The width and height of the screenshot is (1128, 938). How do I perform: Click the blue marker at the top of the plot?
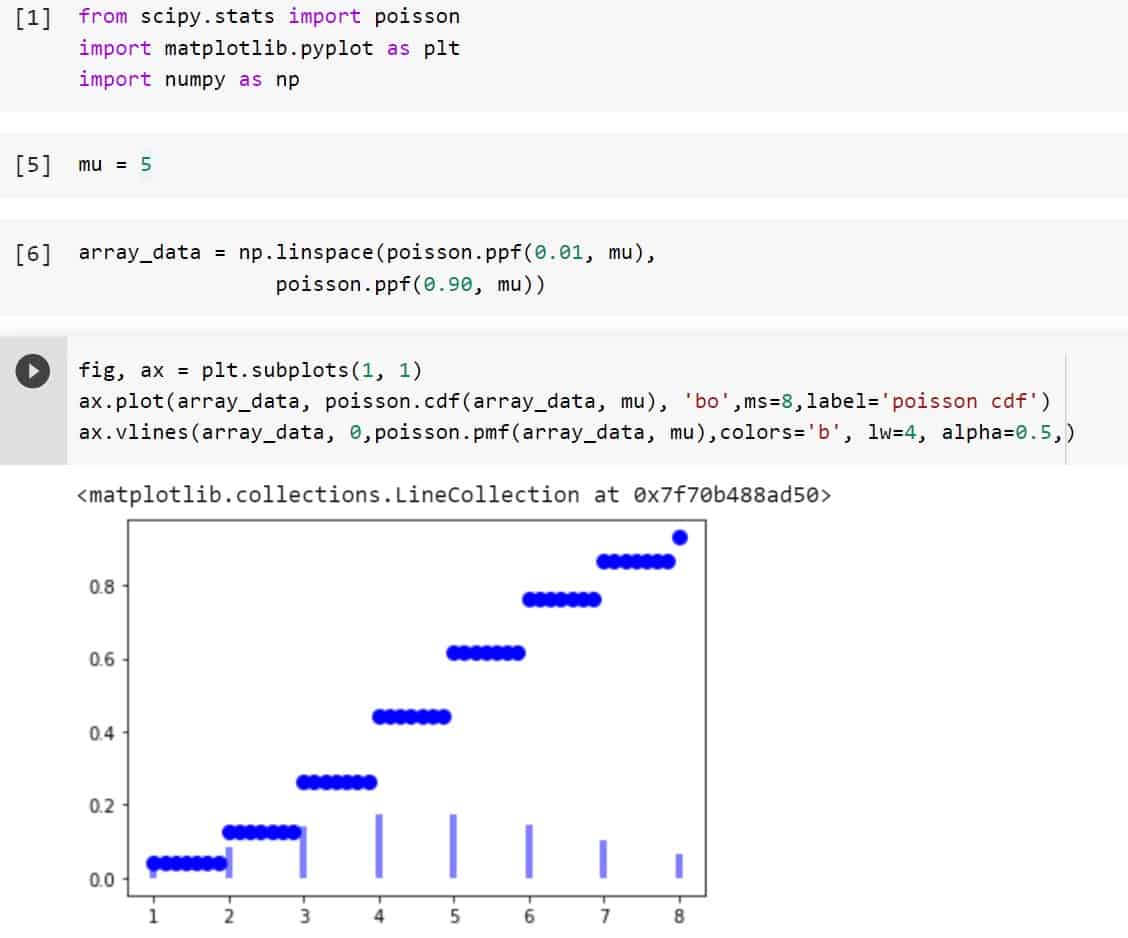[x=682, y=536]
